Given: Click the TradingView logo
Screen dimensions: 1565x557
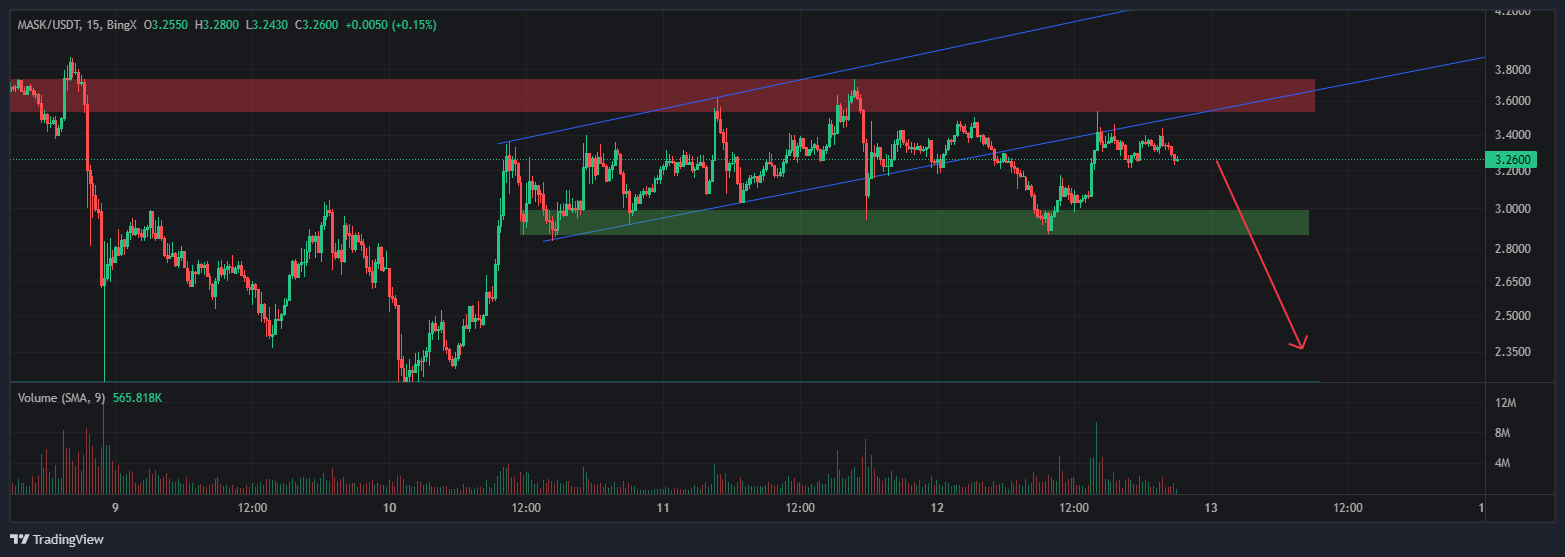Looking at the screenshot, I should [57, 539].
